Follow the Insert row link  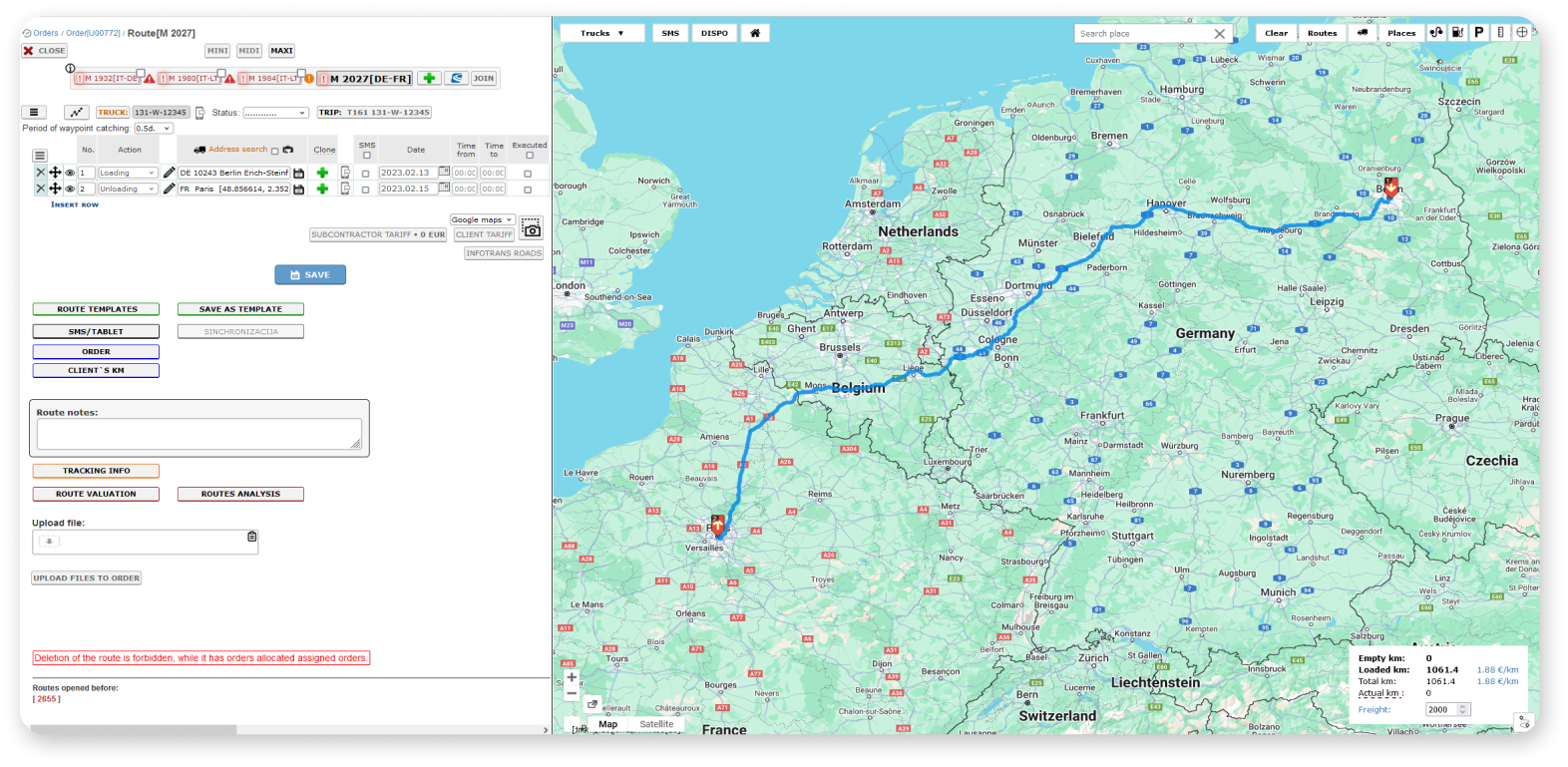point(75,204)
